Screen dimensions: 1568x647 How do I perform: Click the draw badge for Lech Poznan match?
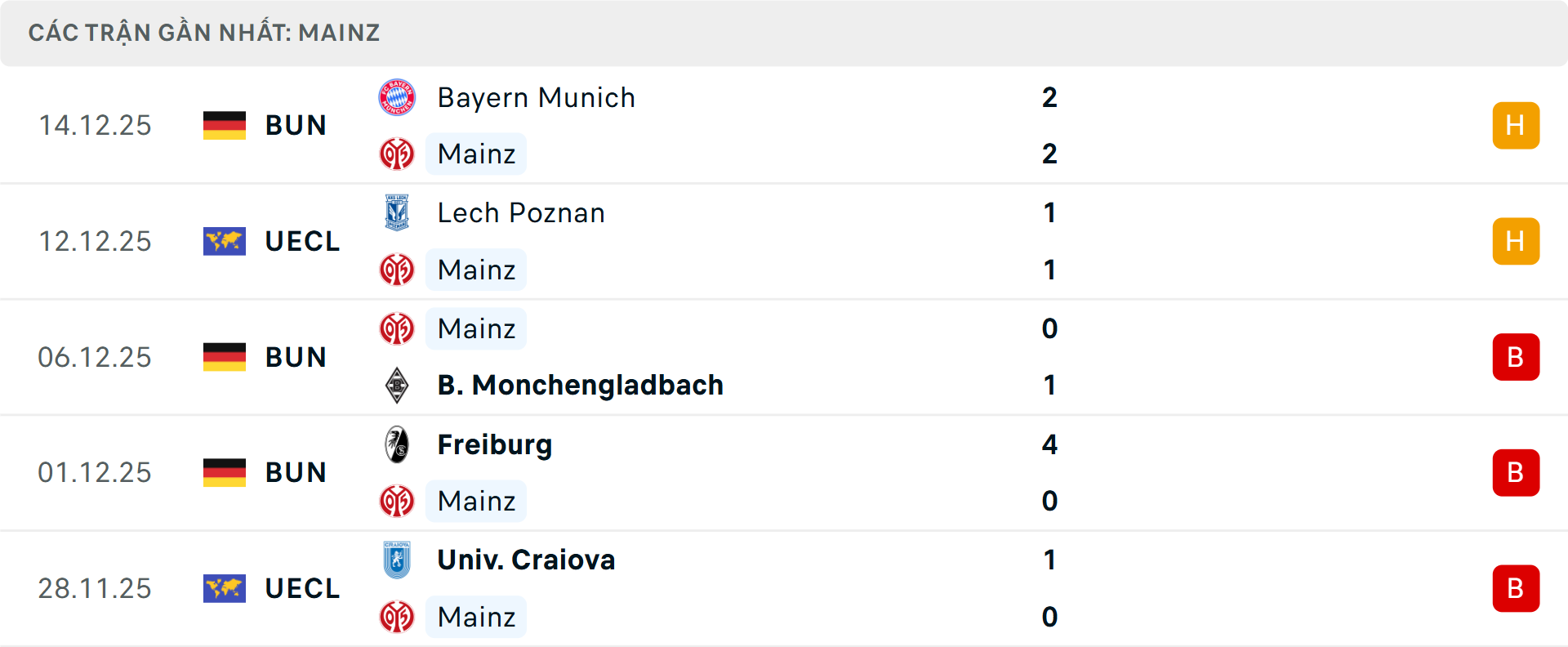pyautogui.click(x=1516, y=241)
